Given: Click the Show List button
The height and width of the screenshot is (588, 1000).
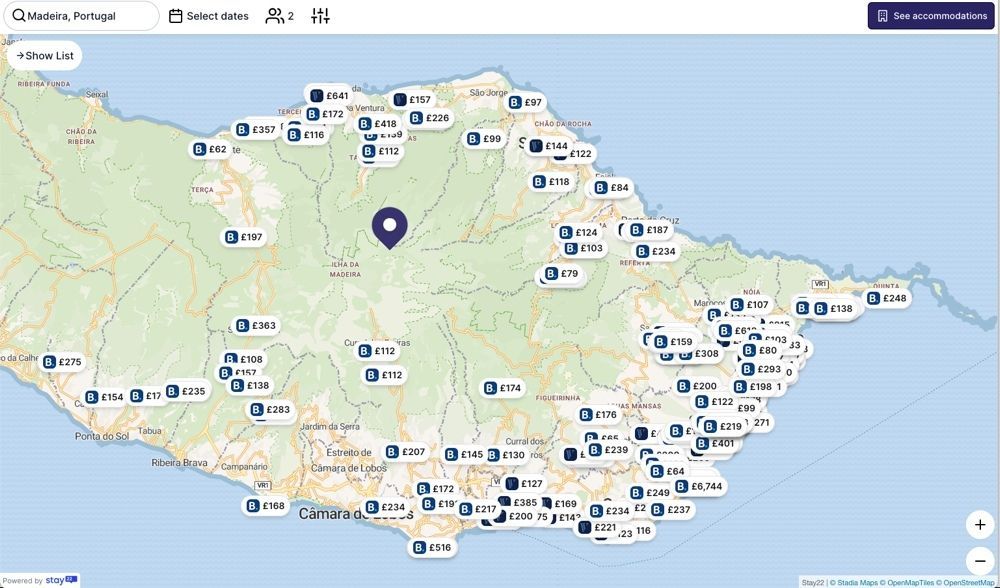Looking at the screenshot, I should [45, 55].
